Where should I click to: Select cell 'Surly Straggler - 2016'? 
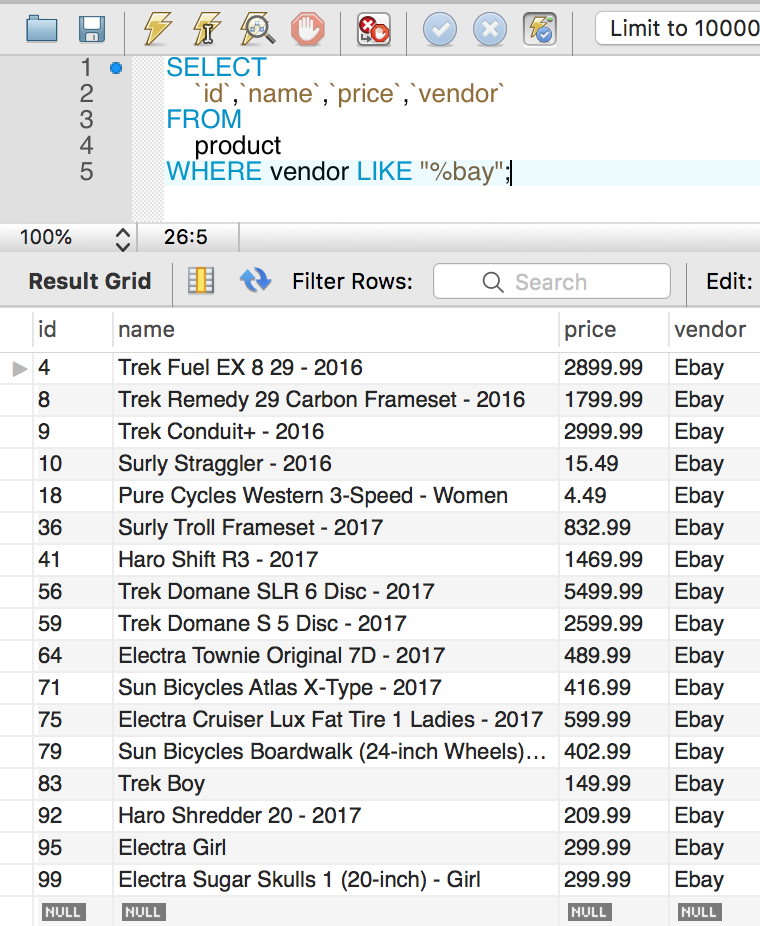(335, 464)
